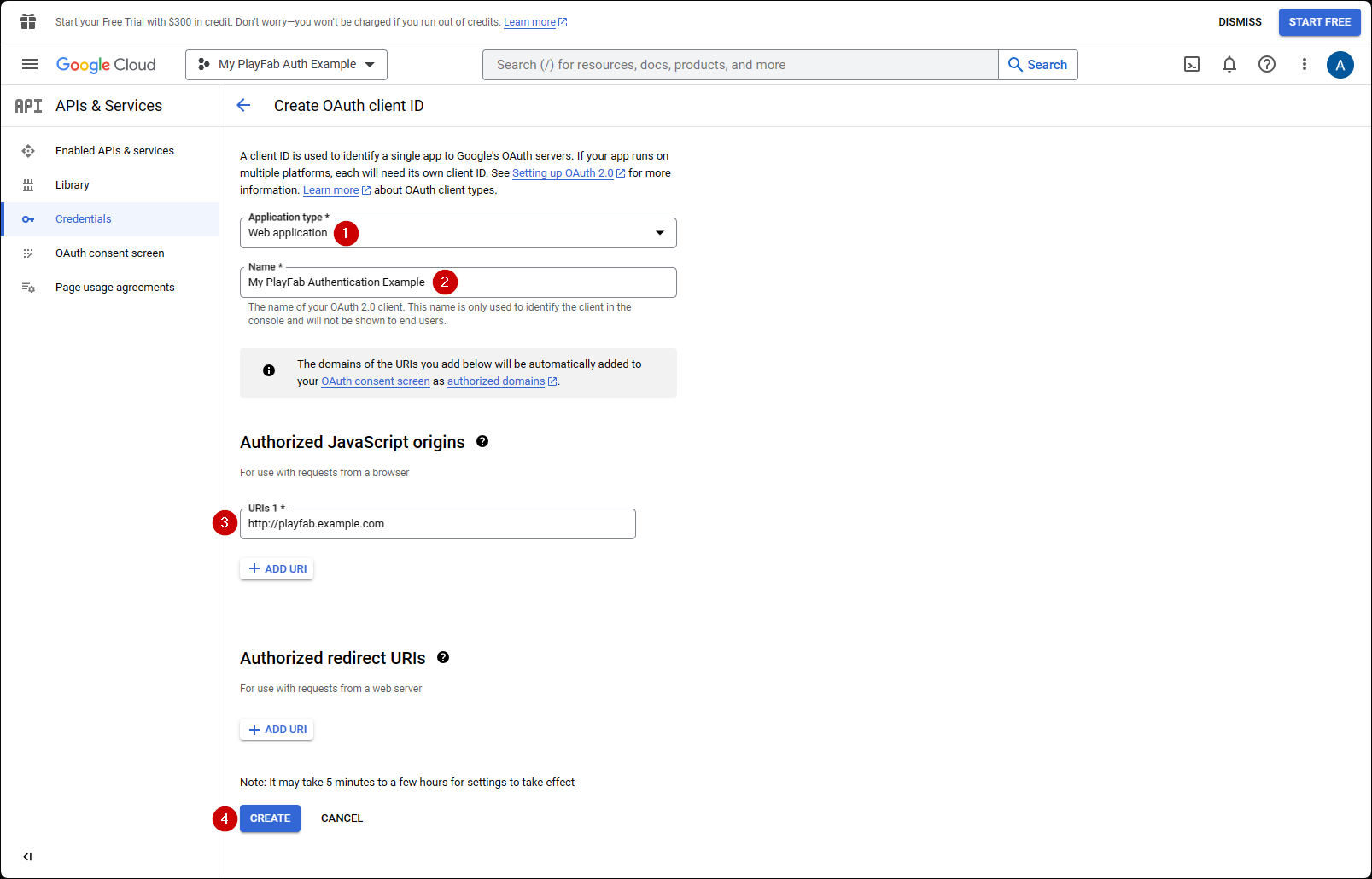This screenshot has width=1372, height=879.
Task: Open the Setting up OAuth 2.0 link
Action: tap(563, 172)
